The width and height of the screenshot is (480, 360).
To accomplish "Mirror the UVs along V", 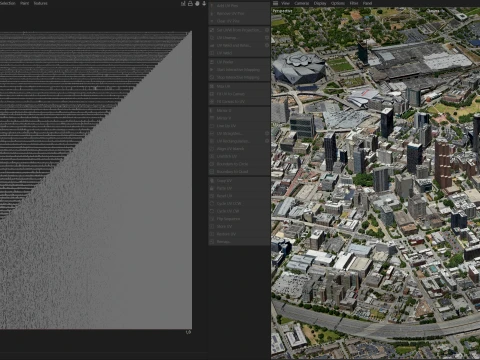I will (239, 118).
